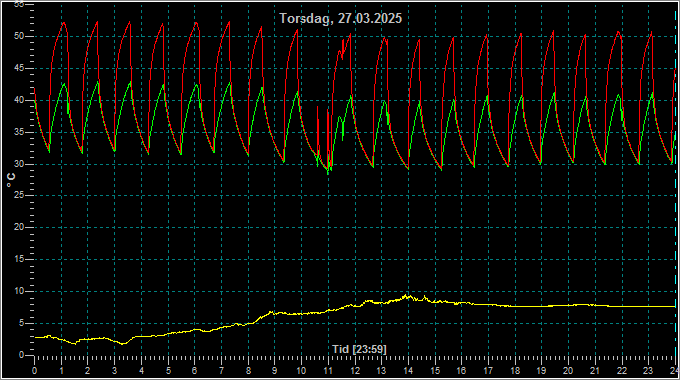The image size is (680, 380).
Task: Click hour 15 on the time axis
Action: click(x=435, y=371)
